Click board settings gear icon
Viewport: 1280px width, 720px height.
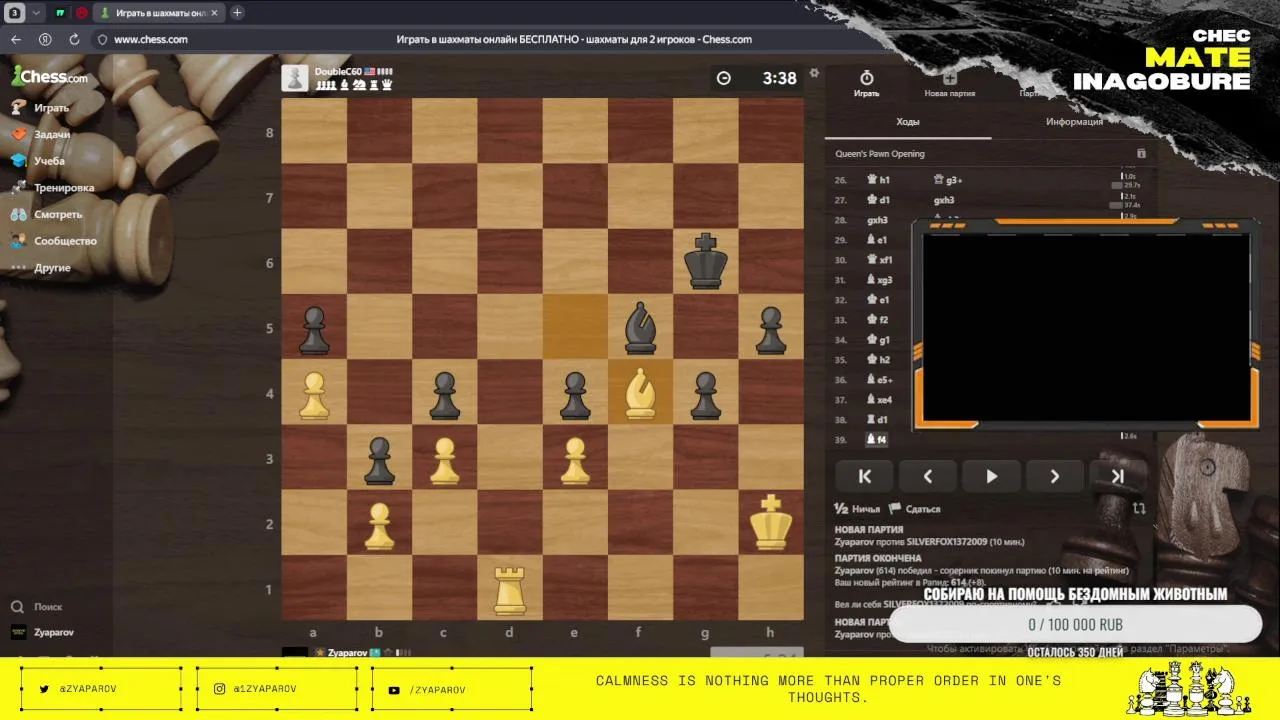tap(814, 73)
